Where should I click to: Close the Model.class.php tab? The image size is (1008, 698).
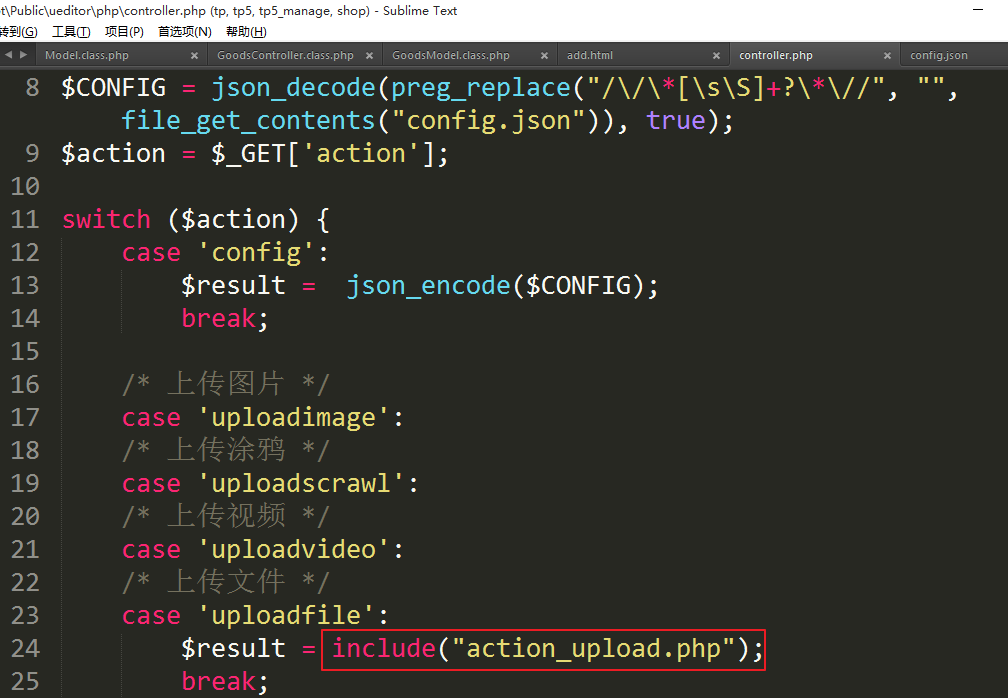click(196, 56)
